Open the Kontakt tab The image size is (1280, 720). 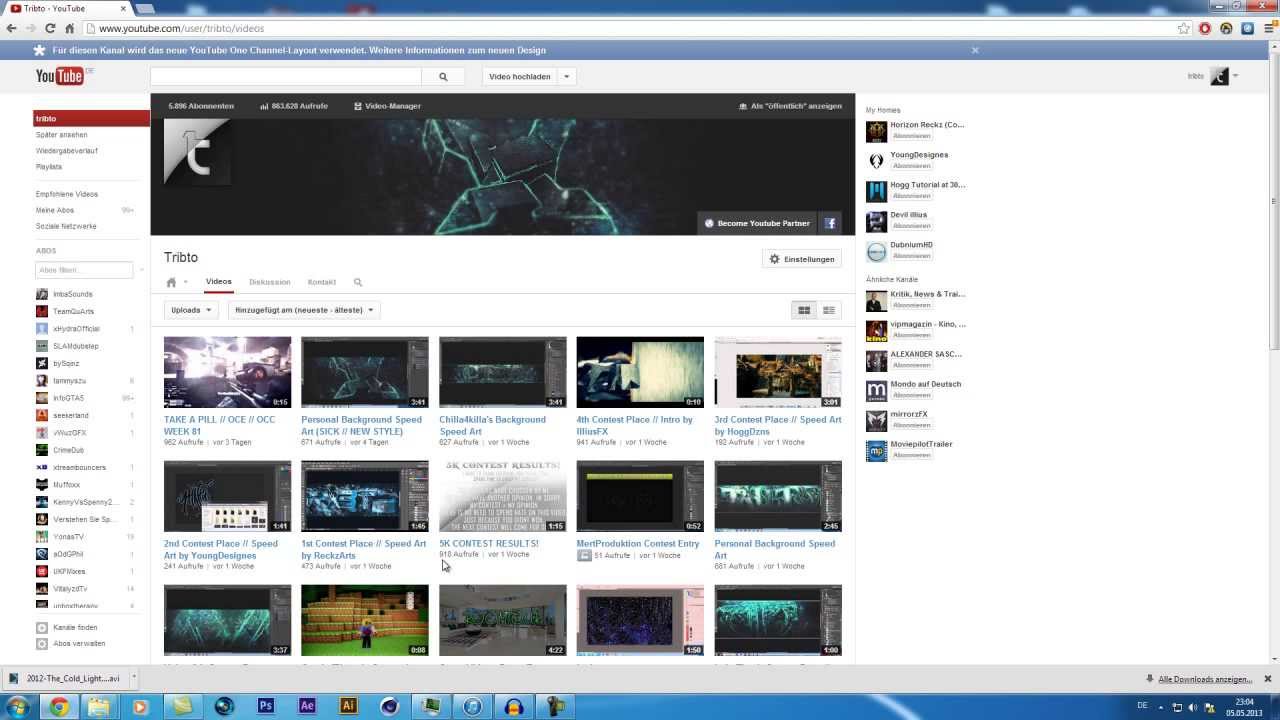pyautogui.click(x=322, y=283)
